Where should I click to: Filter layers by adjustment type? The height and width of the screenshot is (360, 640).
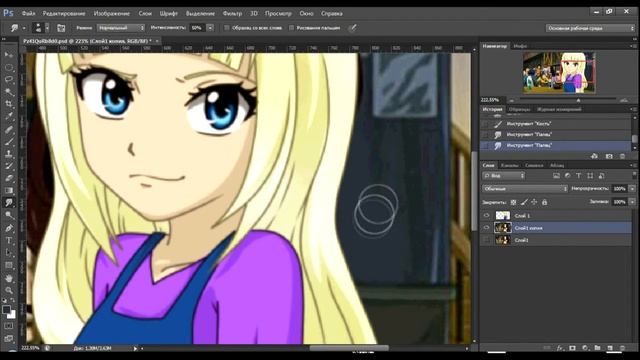tap(567, 176)
